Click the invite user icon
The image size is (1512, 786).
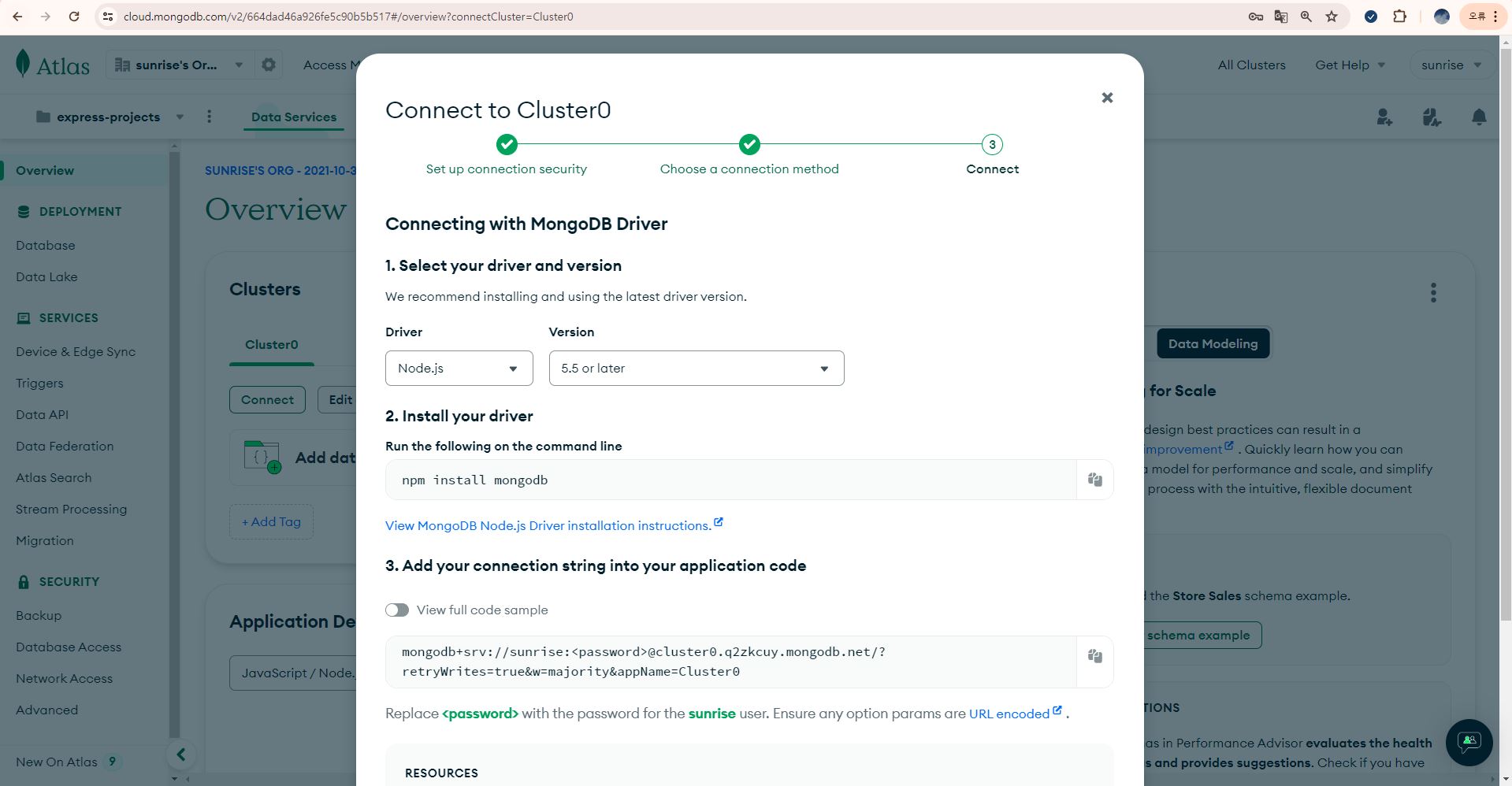(x=1384, y=117)
